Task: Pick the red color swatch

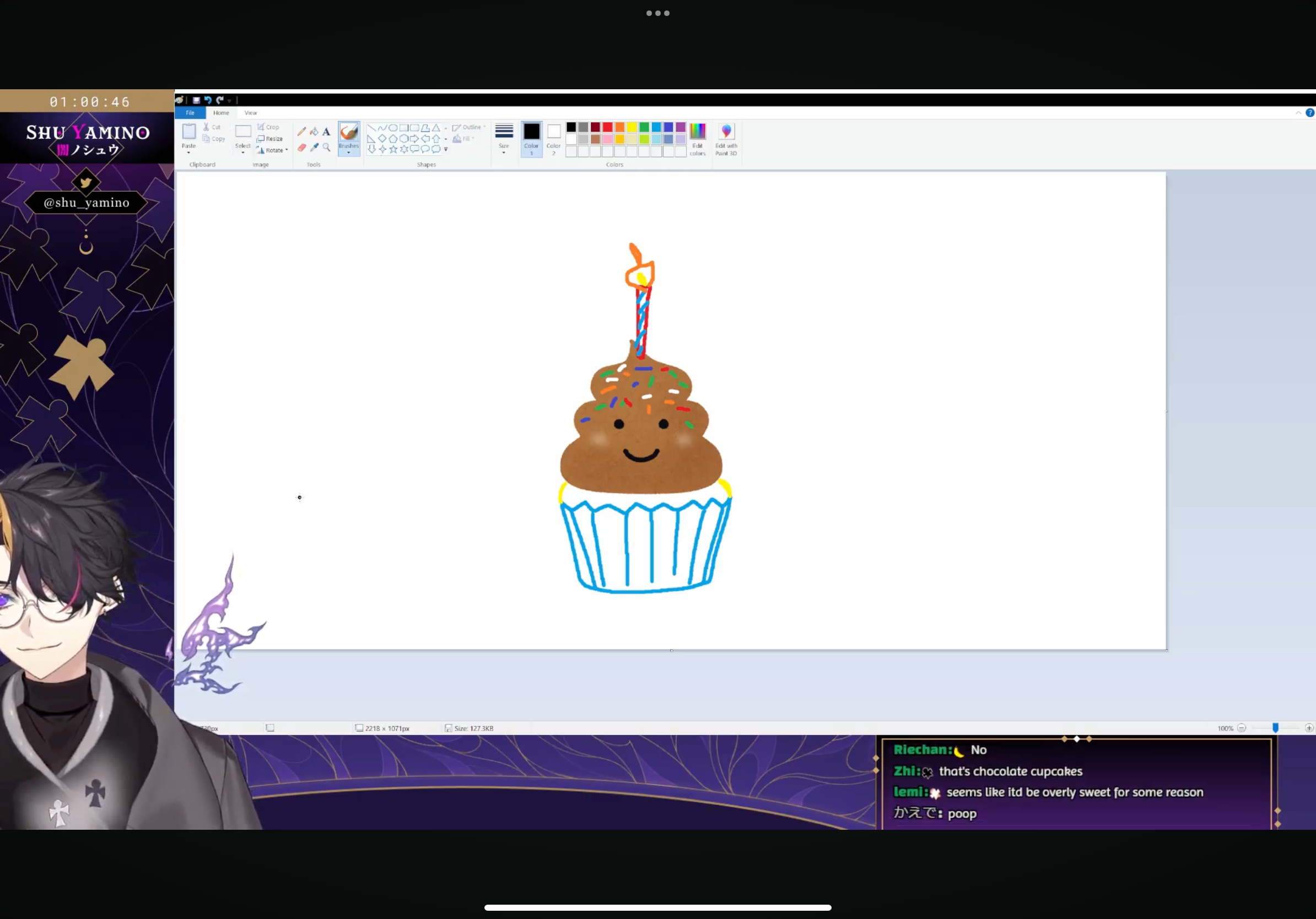Action: 607,127
